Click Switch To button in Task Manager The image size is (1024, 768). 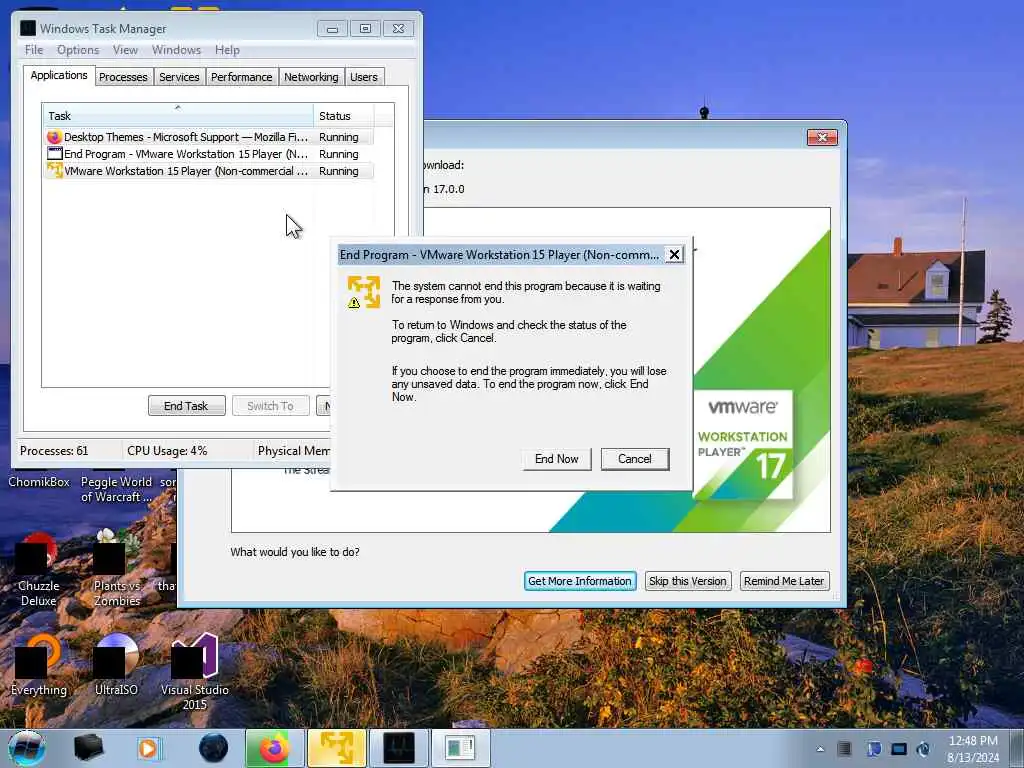click(x=270, y=406)
